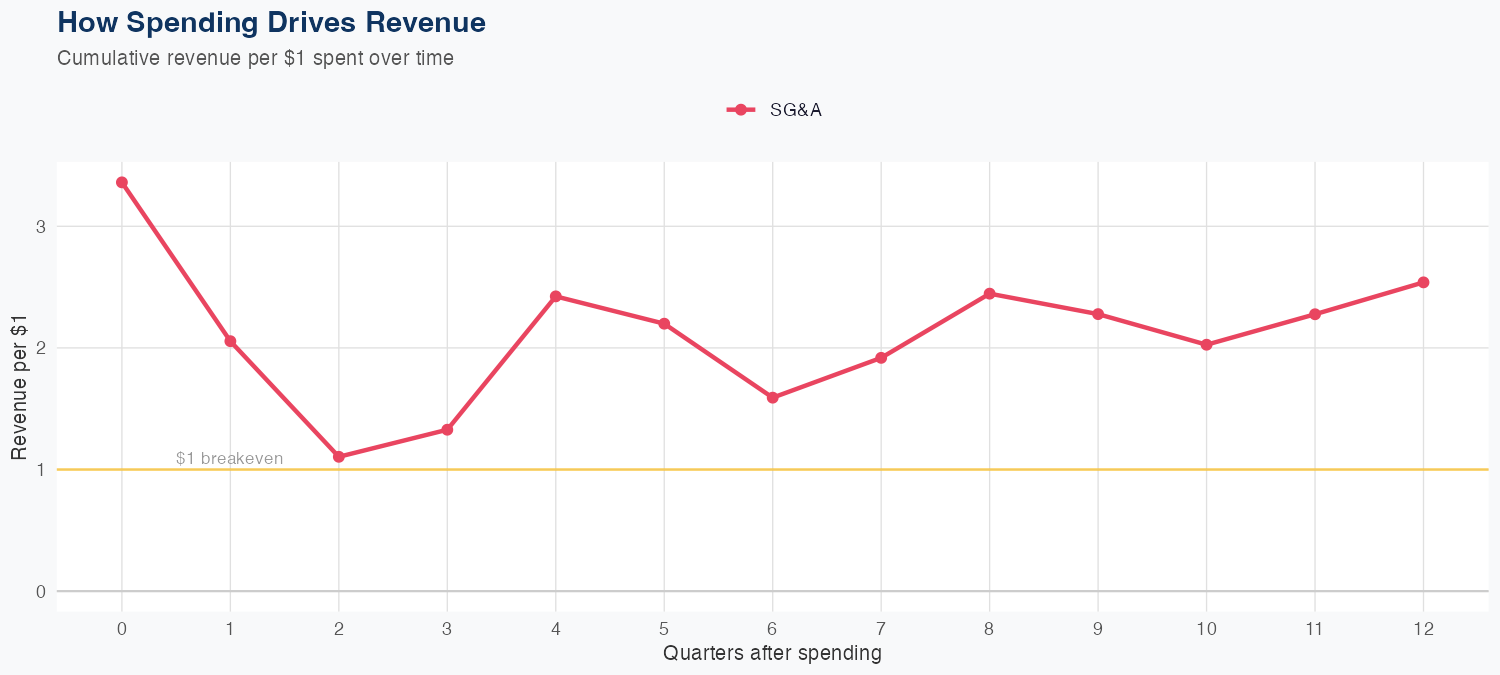1500x675 pixels.
Task: Click the final data point at quarter 12
Action: [x=1423, y=282]
